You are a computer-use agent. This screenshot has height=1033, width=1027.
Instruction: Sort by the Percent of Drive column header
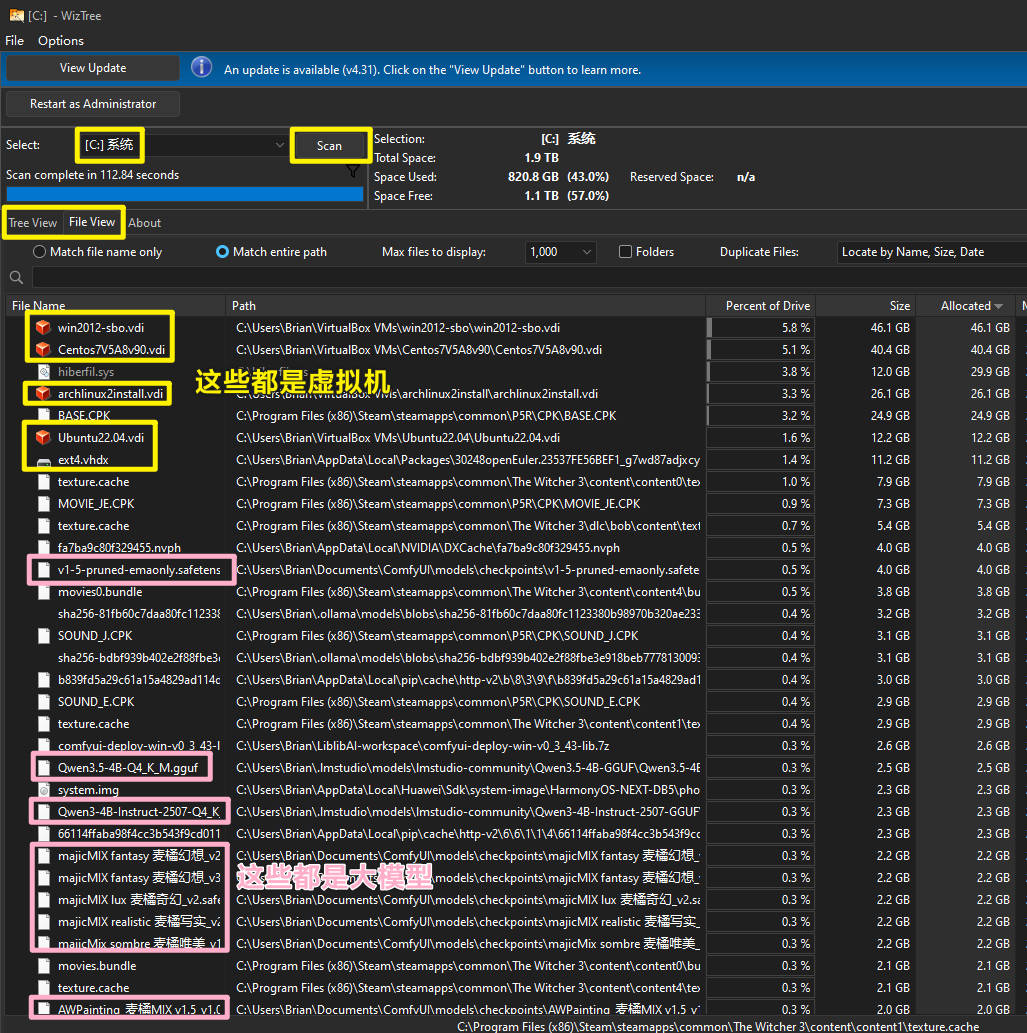(760, 306)
